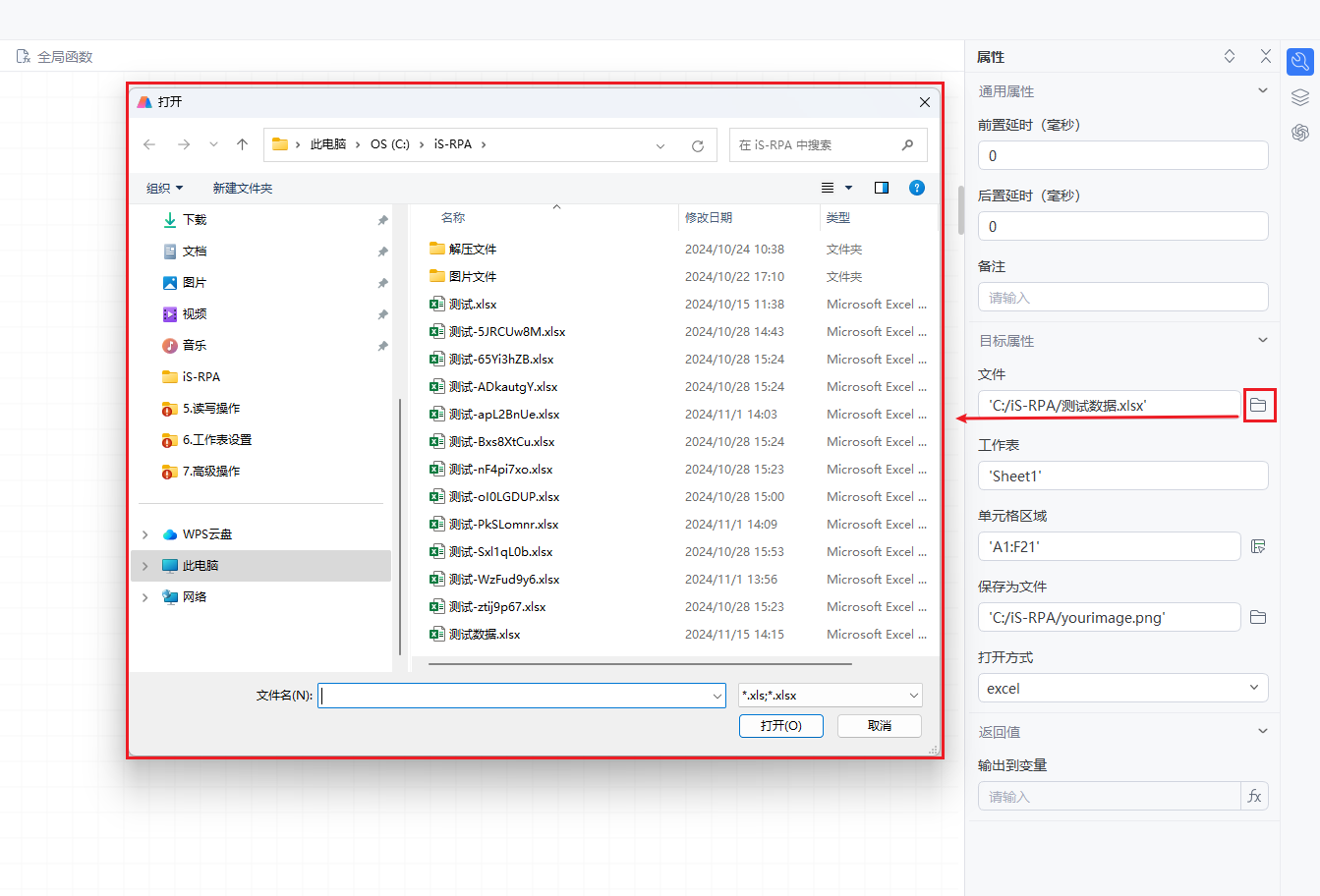Open the file type filter *.xls;*.xlsx dropdown
The width and height of the screenshot is (1320, 896).
click(x=830, y=696)
